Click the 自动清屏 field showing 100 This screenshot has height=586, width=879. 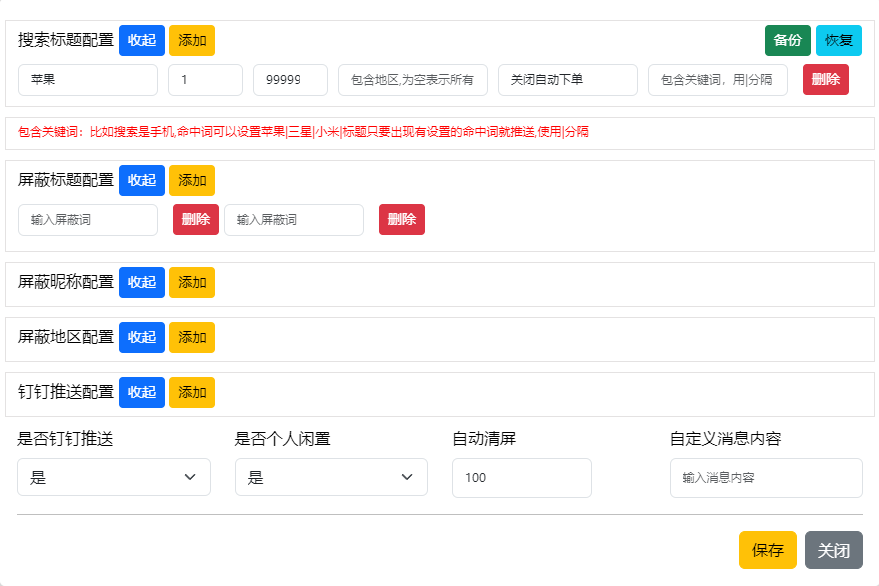[522, 478]
